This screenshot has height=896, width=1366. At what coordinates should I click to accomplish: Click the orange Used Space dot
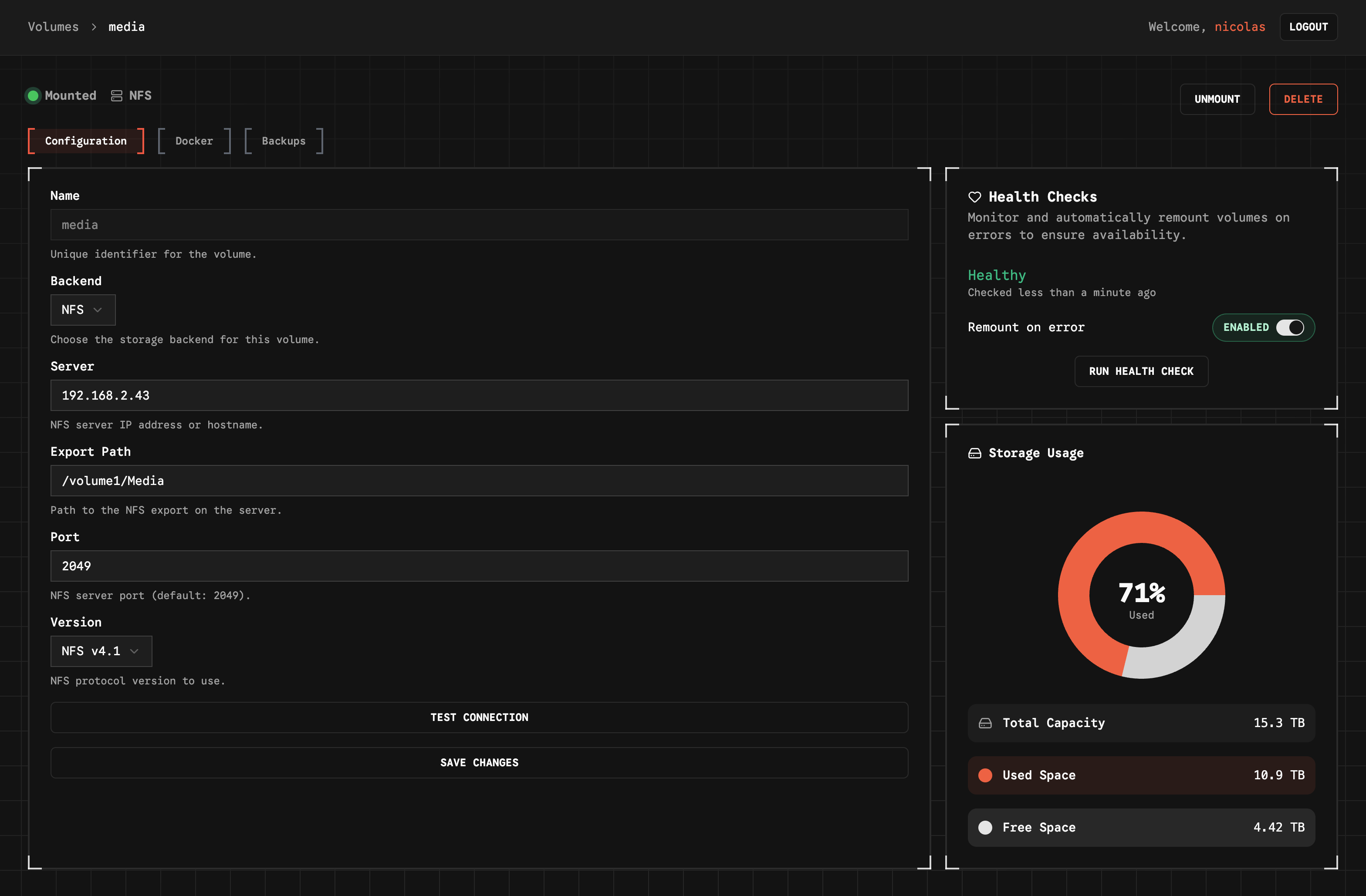pos(985,775)
